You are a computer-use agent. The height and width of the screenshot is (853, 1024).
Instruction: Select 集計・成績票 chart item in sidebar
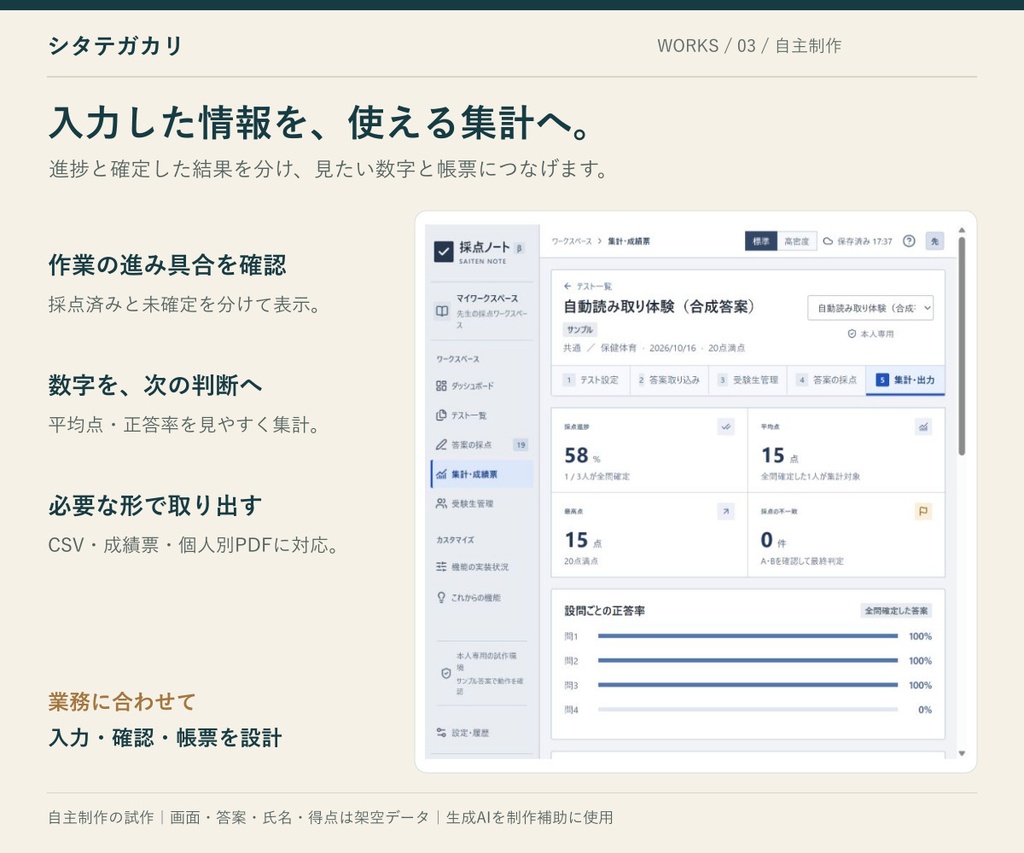[x=481, y=474]
